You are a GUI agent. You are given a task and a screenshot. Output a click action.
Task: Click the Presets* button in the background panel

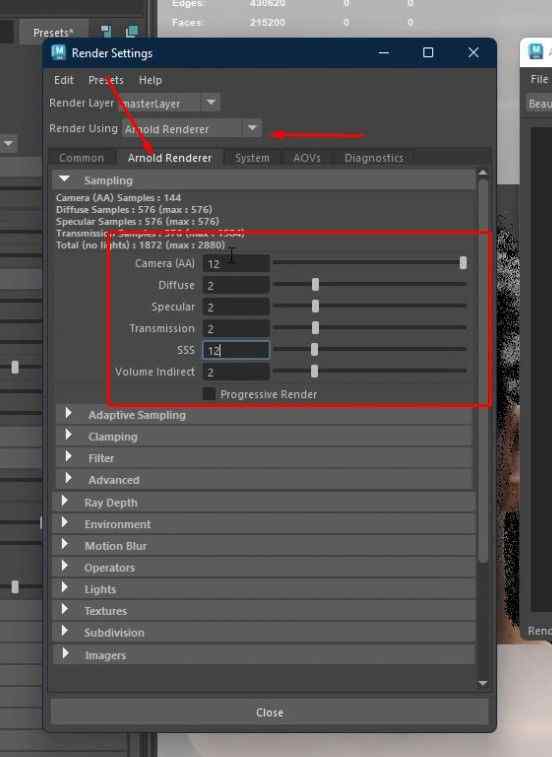tap(53, 33)
